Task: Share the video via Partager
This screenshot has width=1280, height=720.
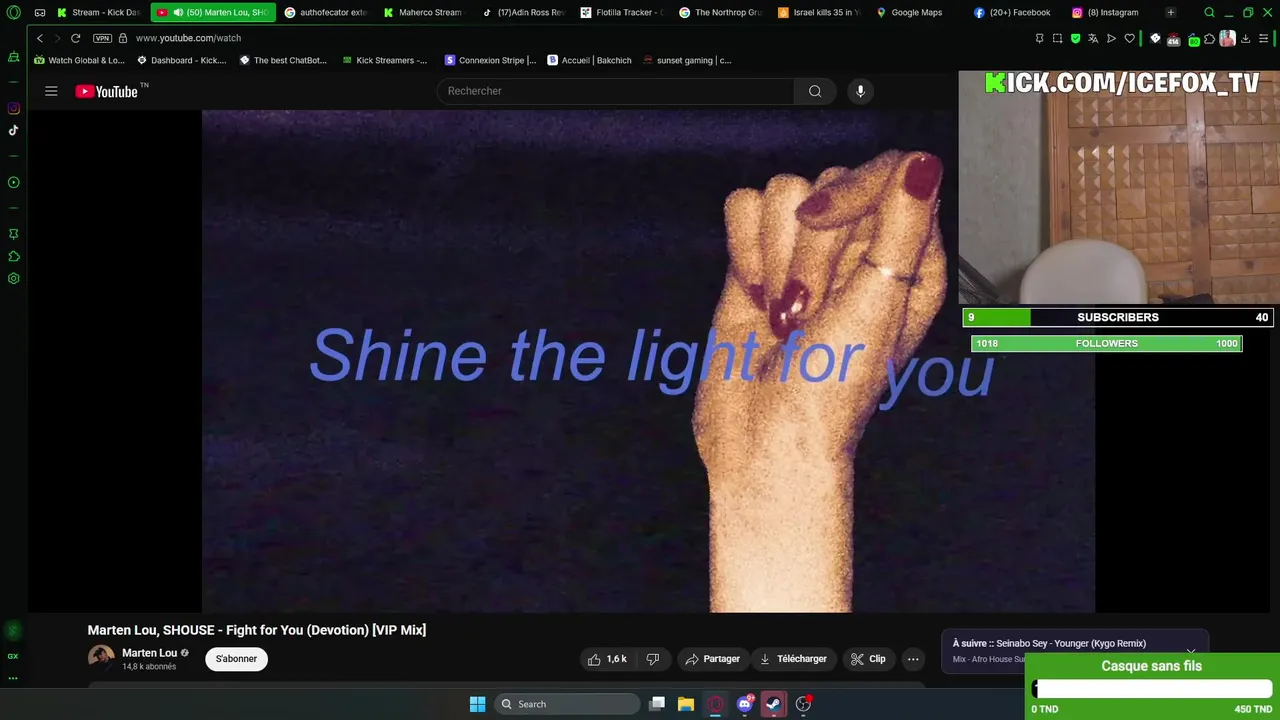Action: pos(712,659)
